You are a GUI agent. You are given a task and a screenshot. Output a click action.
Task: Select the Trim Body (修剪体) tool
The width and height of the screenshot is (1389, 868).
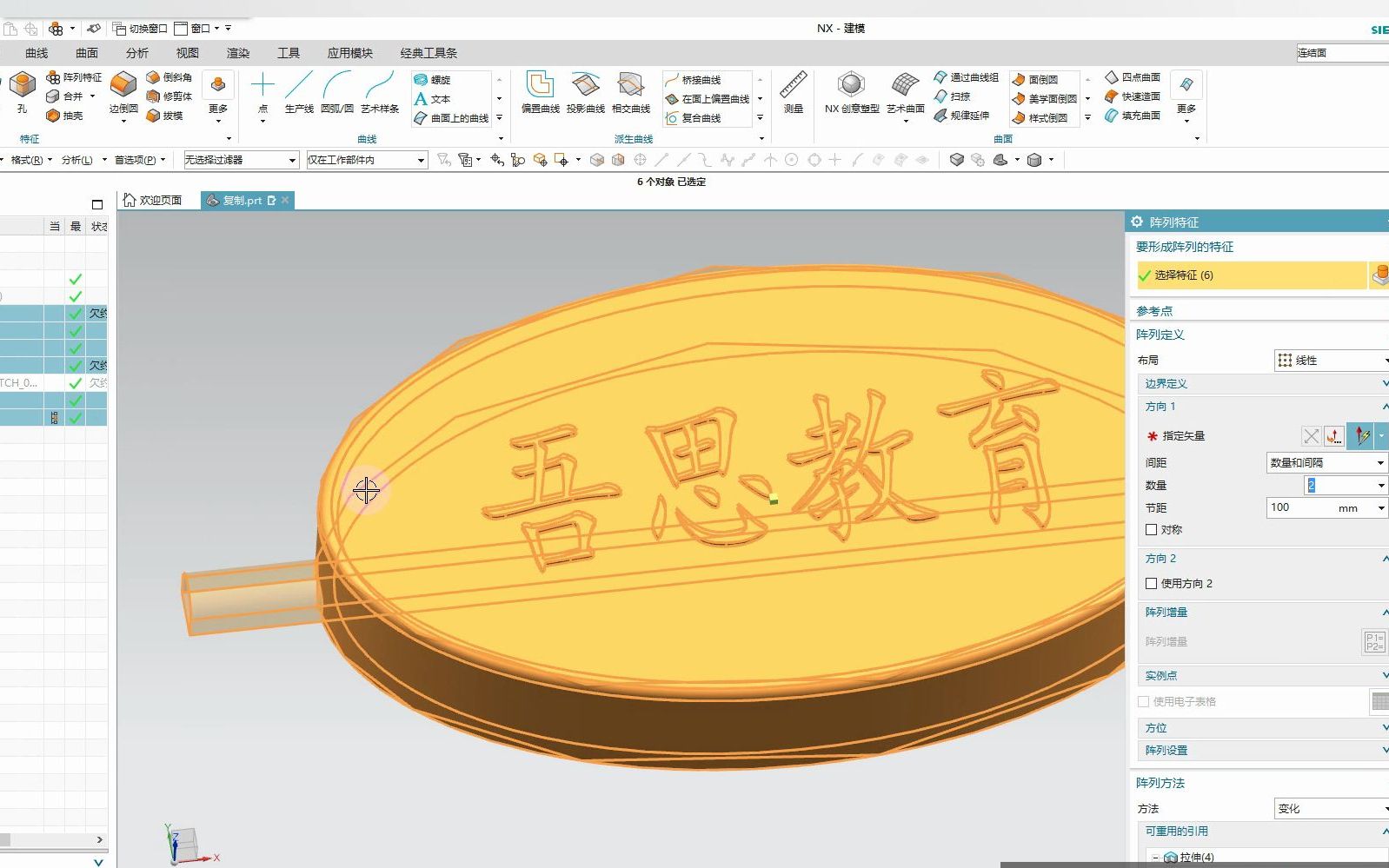[169, 96]
